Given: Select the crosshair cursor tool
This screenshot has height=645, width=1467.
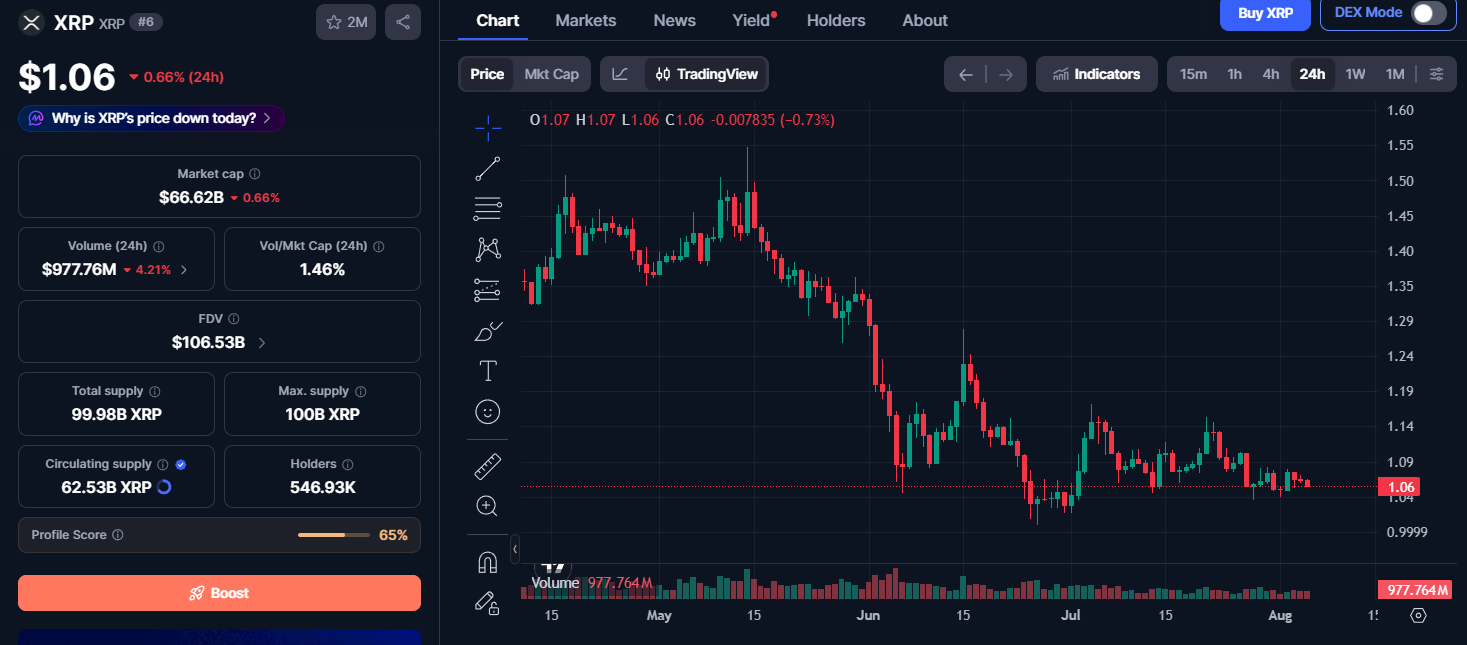Looking at the screenshot, I should (x=488, y=128).
